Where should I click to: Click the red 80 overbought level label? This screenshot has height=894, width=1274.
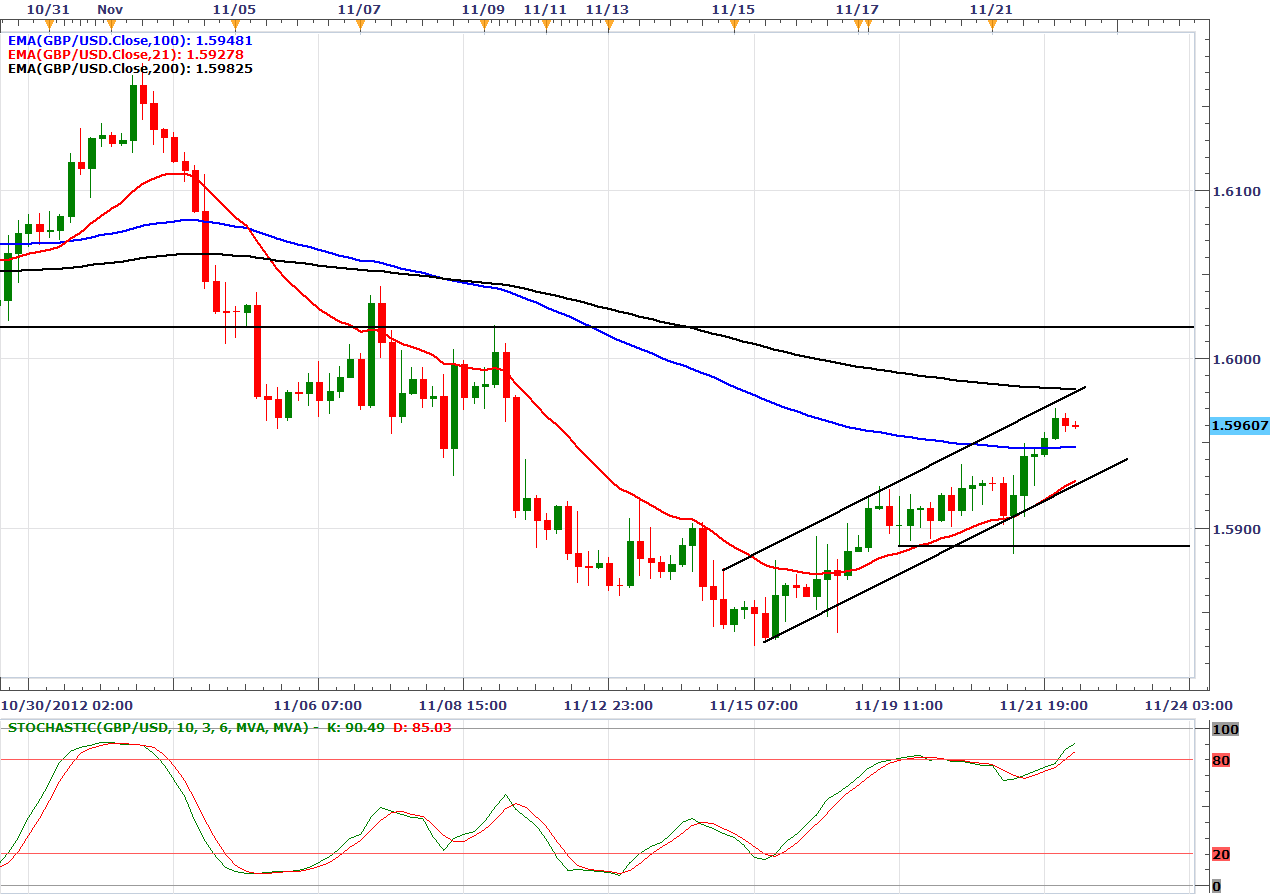coord(1220,761)
